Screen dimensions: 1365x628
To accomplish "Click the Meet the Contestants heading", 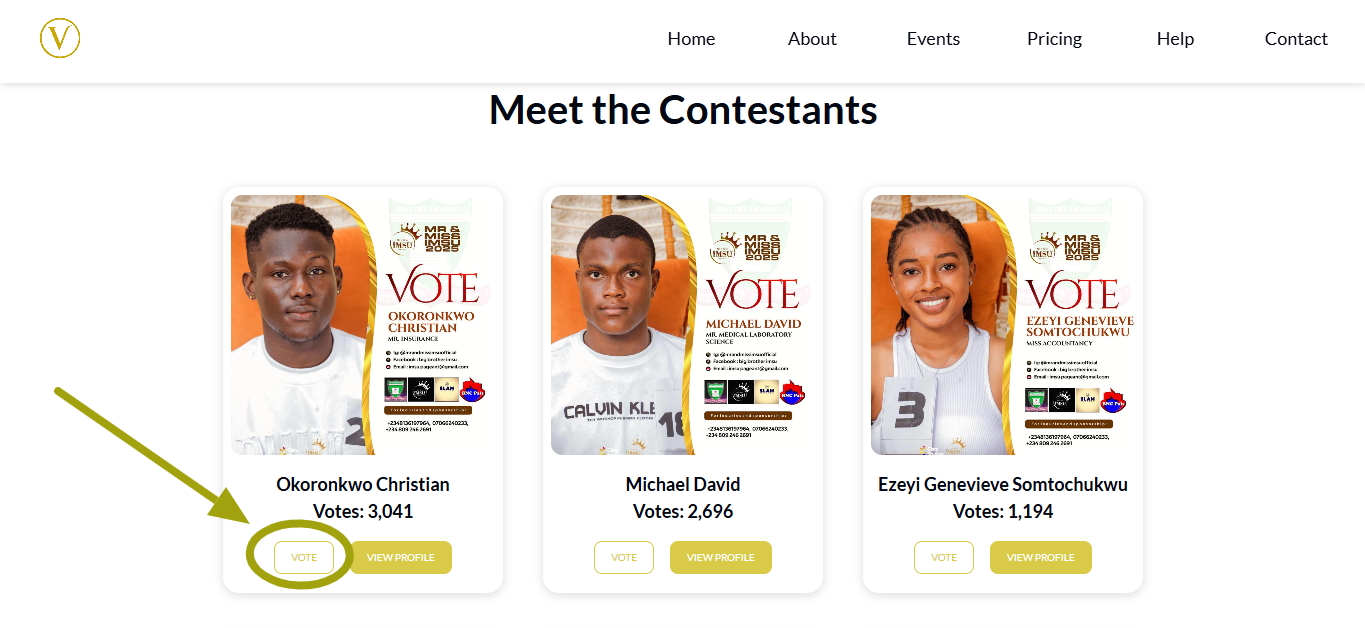I will [683, 110].
